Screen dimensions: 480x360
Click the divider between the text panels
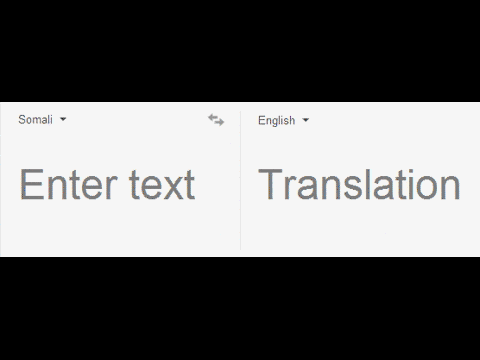(240, 180)
